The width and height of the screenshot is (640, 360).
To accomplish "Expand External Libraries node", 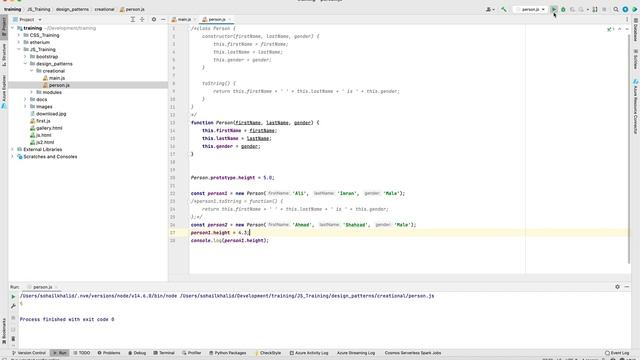I will 13,149.
